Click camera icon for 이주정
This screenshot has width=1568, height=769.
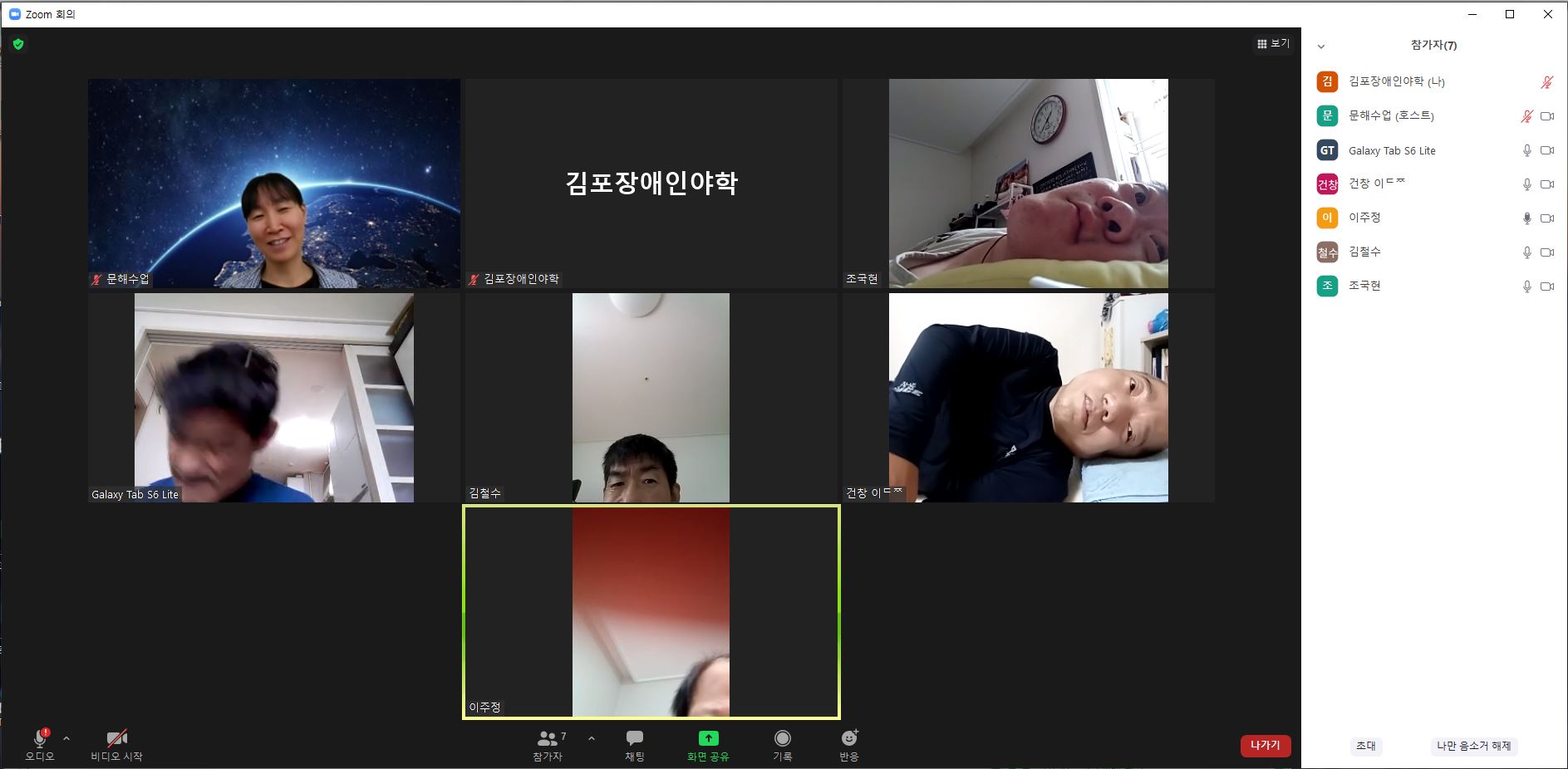coord(1547,218)
